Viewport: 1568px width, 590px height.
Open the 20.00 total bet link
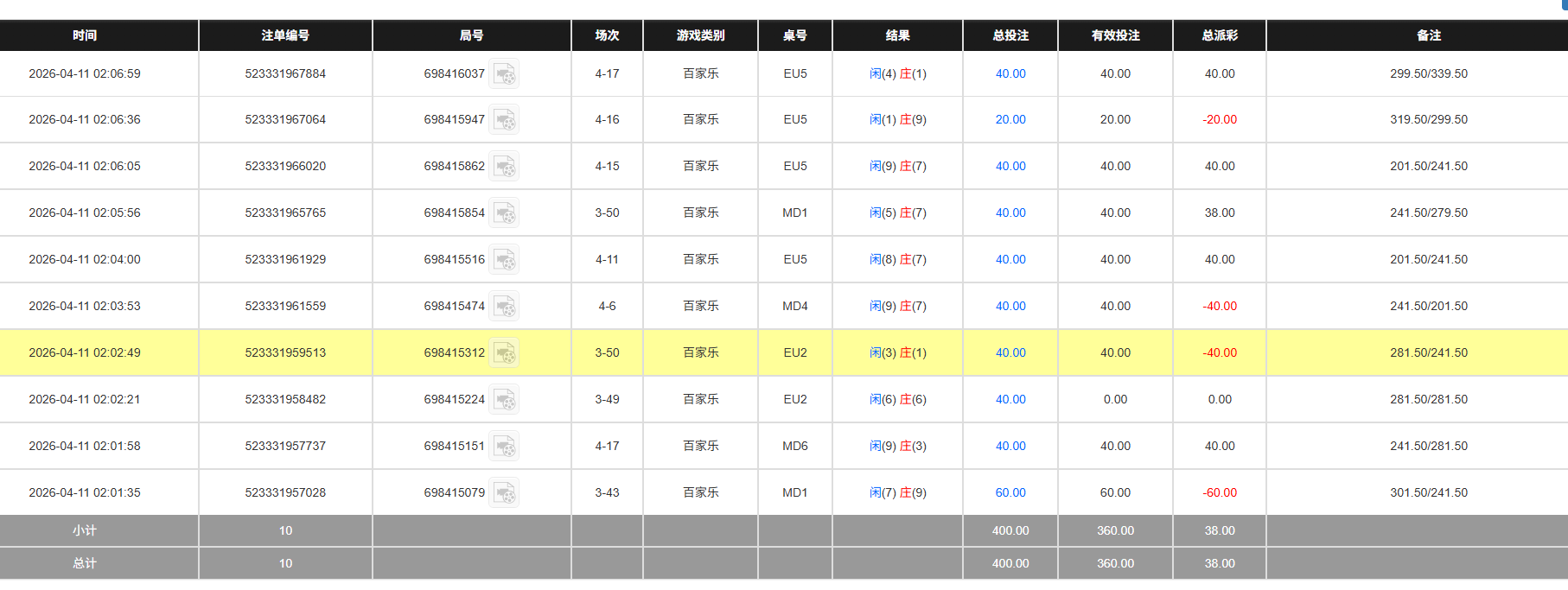[1010, 120]
